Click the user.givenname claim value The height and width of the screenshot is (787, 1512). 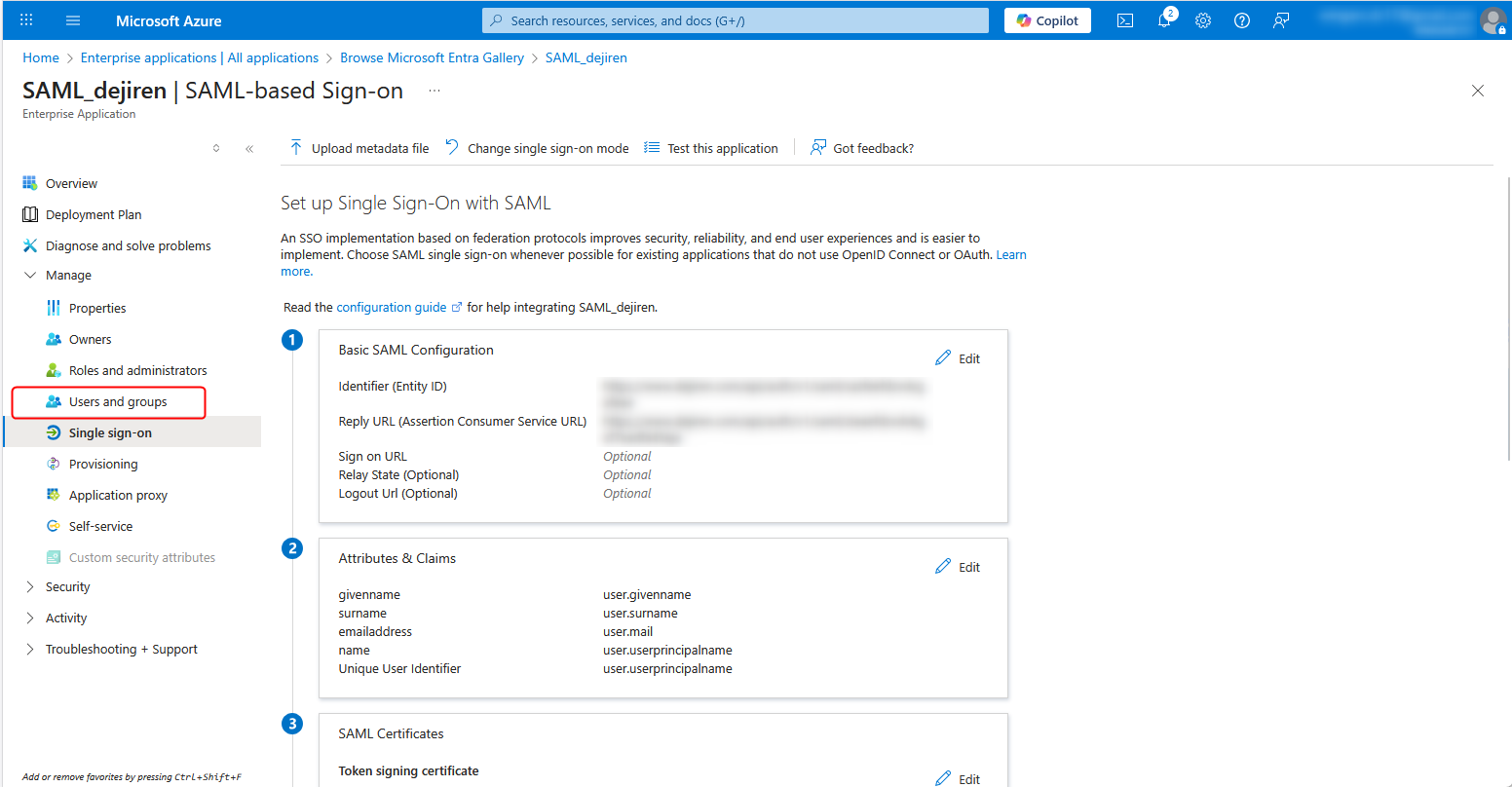tap(647, 595)
